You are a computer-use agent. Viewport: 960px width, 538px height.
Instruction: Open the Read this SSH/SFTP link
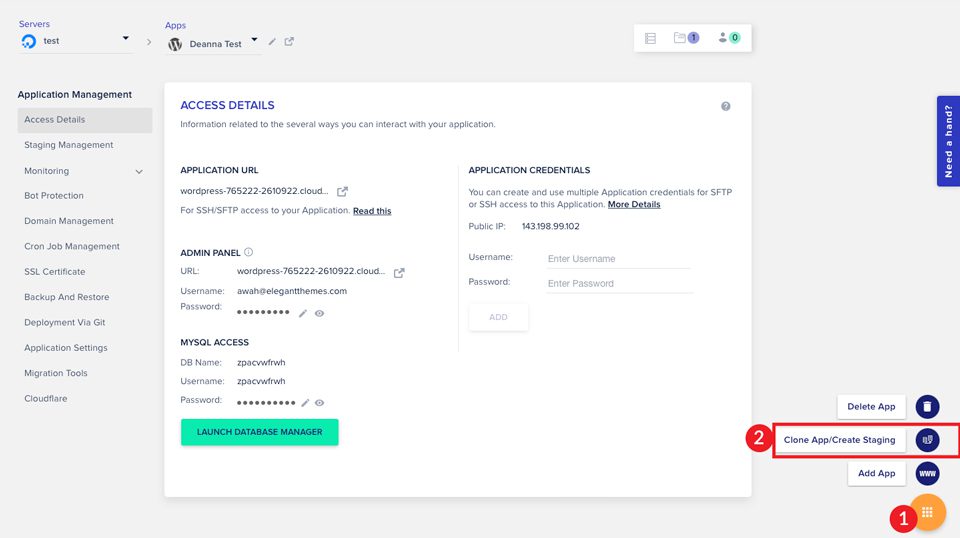(x=372, y=211)
